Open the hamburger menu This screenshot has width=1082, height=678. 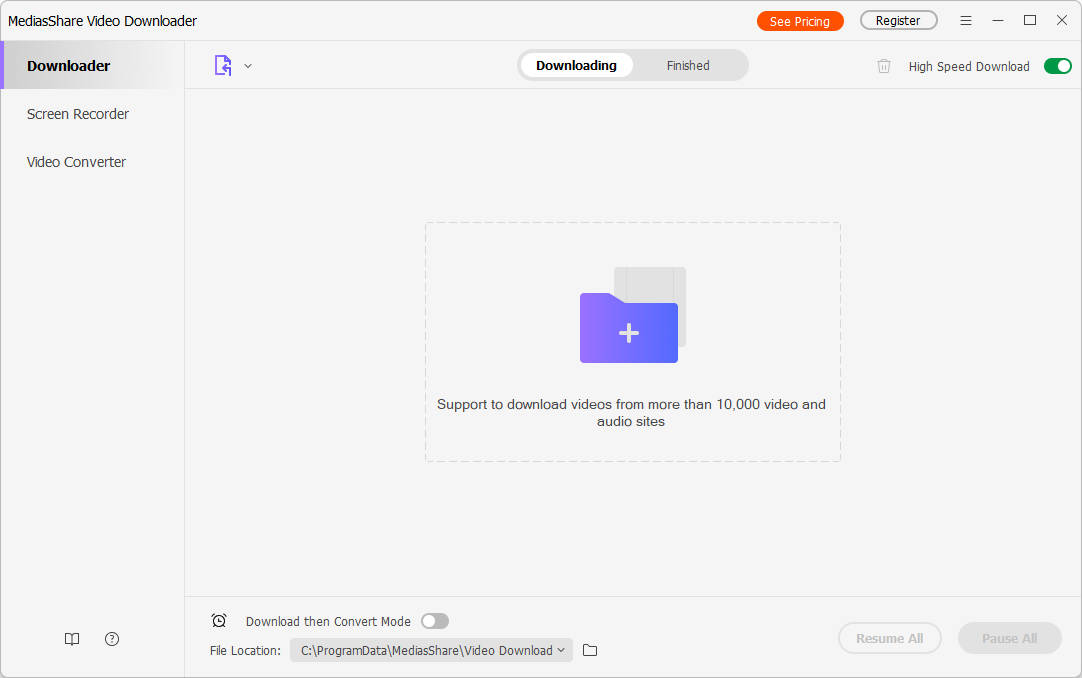(965, 19)
